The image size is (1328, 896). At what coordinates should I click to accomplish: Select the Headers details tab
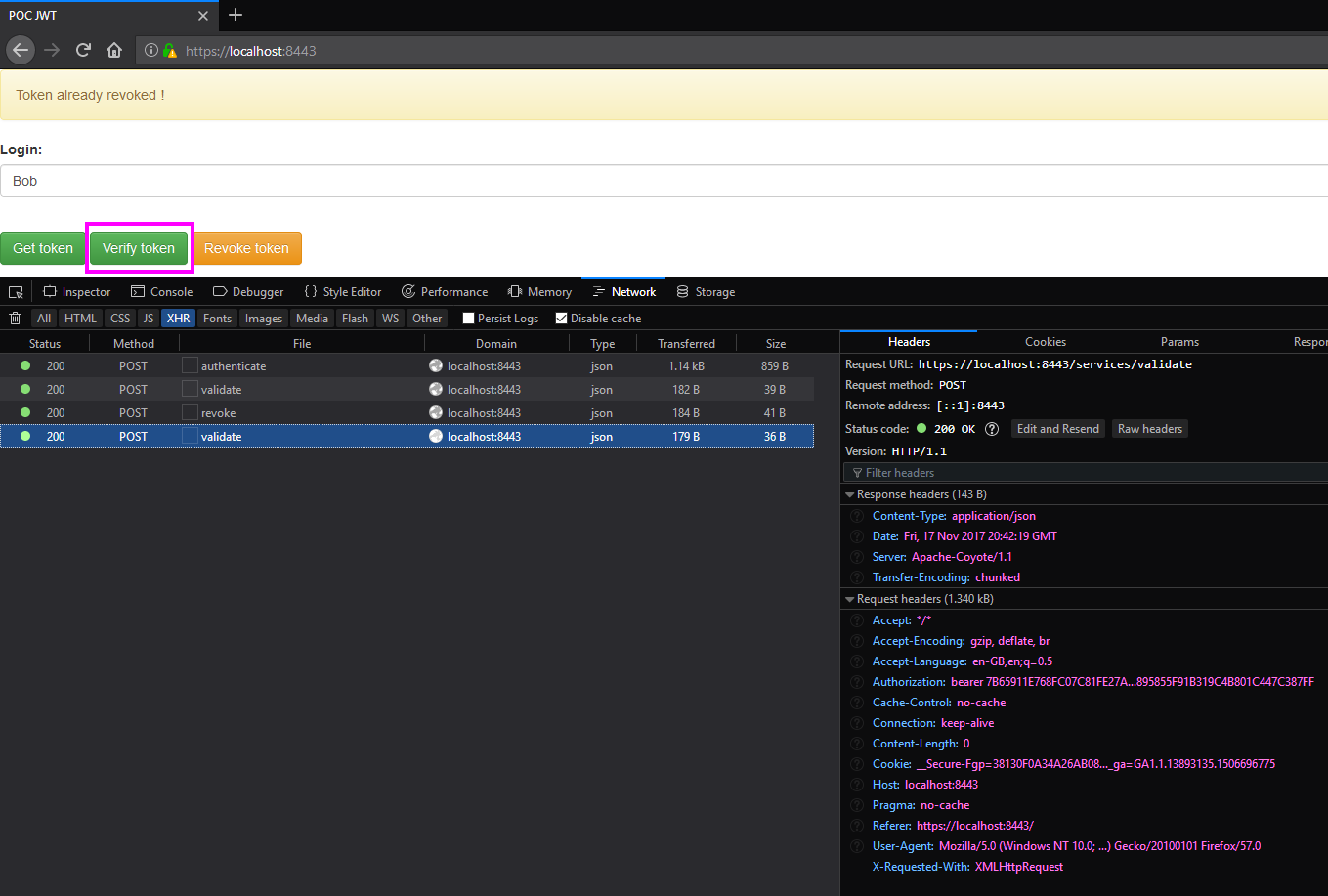909,342
